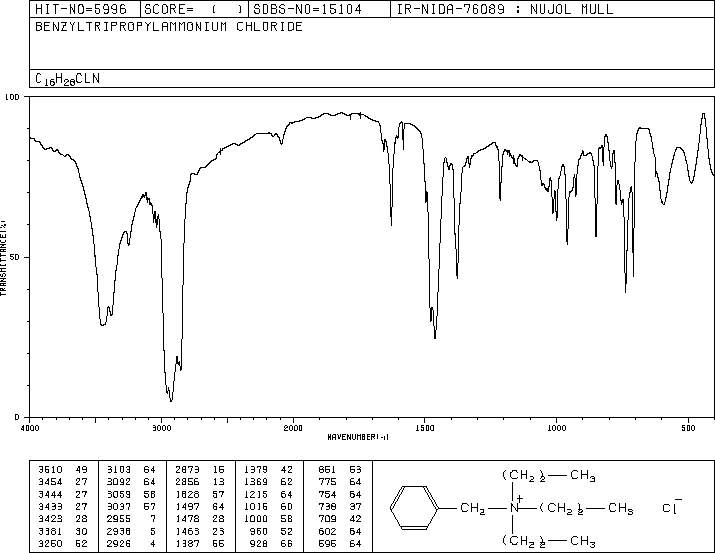Image resolution: width=715 pixels, height=553 pixels.
Task: Select the TRANSMITTANCE vertical axis title
Action: point(3,258)
